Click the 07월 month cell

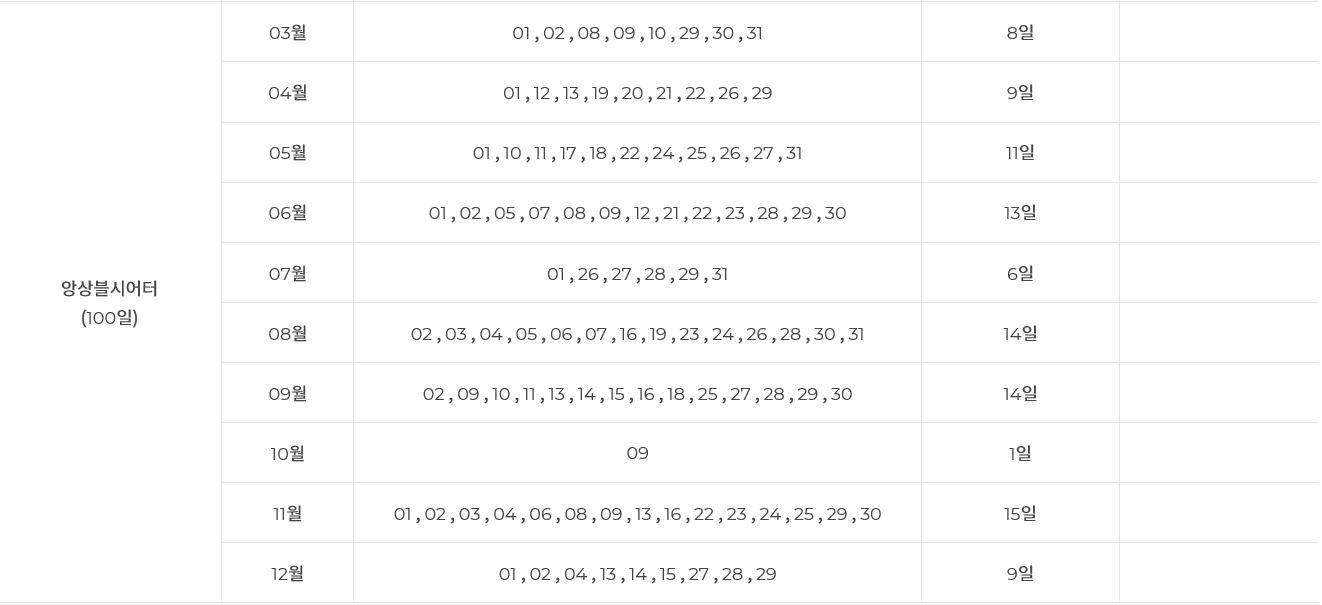tap(287, 273)
